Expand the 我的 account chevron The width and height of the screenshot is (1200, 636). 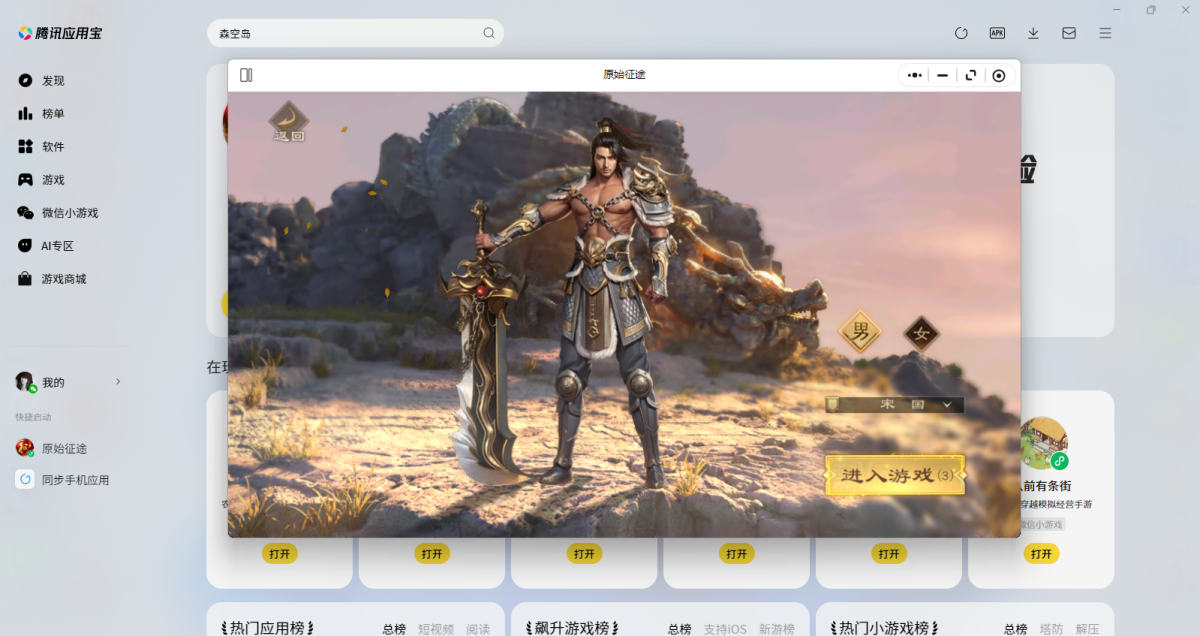(x=118, y=382)
